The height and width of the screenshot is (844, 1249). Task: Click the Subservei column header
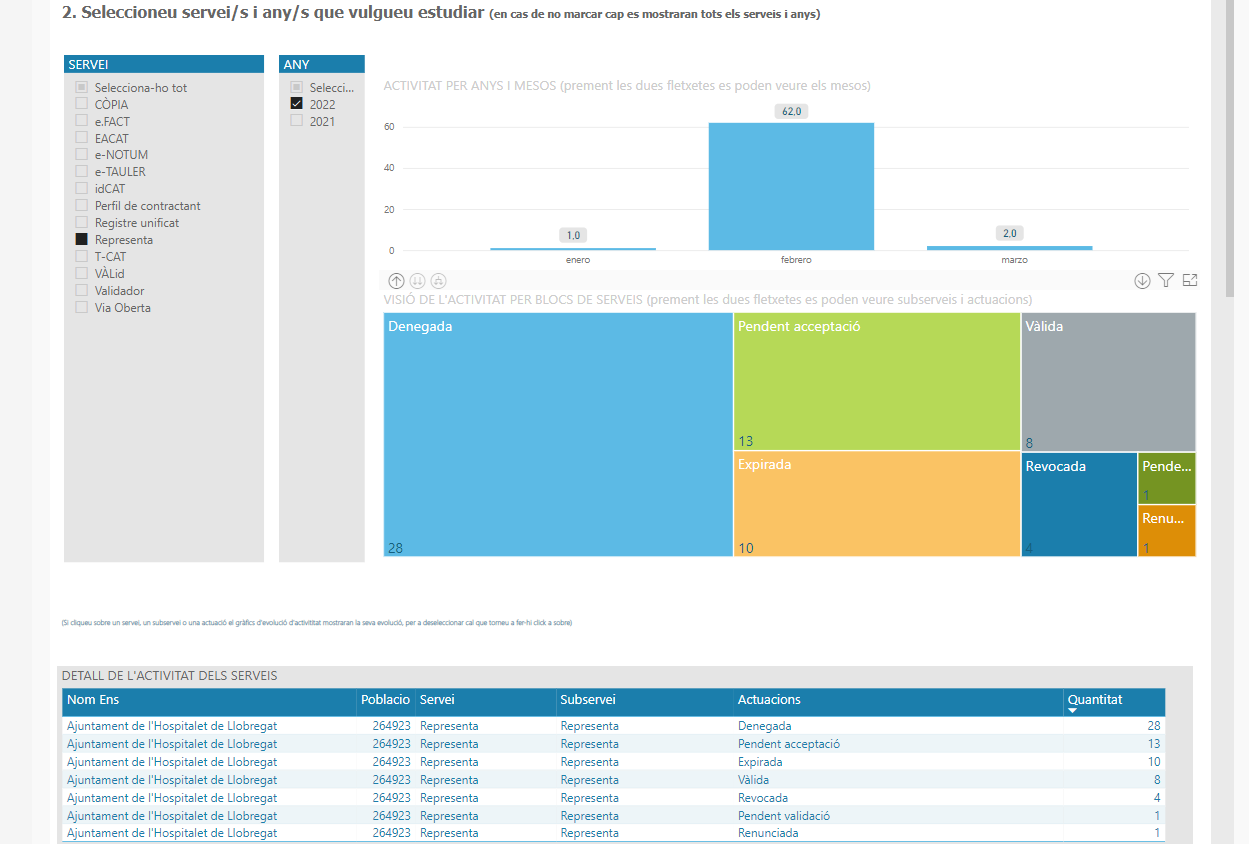pos(588,700)
